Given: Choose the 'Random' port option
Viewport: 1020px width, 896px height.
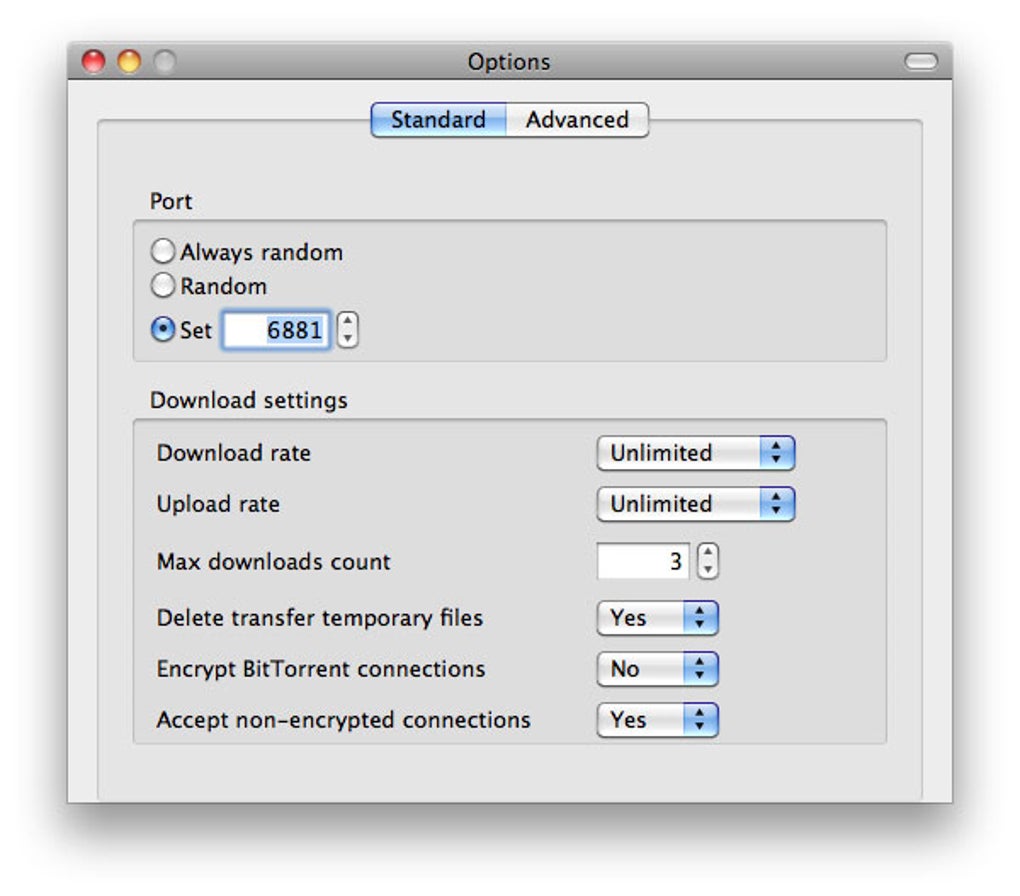Looking at the screenshot, I should pyautogui.click(x=163, y=286).
